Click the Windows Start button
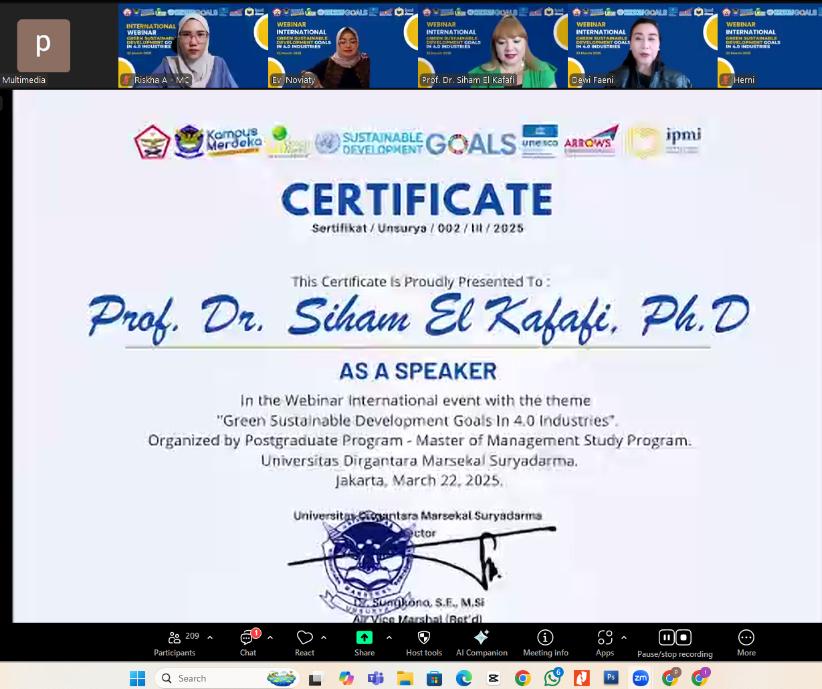Viewport: 822px width, 689px height. click(138, 678)
